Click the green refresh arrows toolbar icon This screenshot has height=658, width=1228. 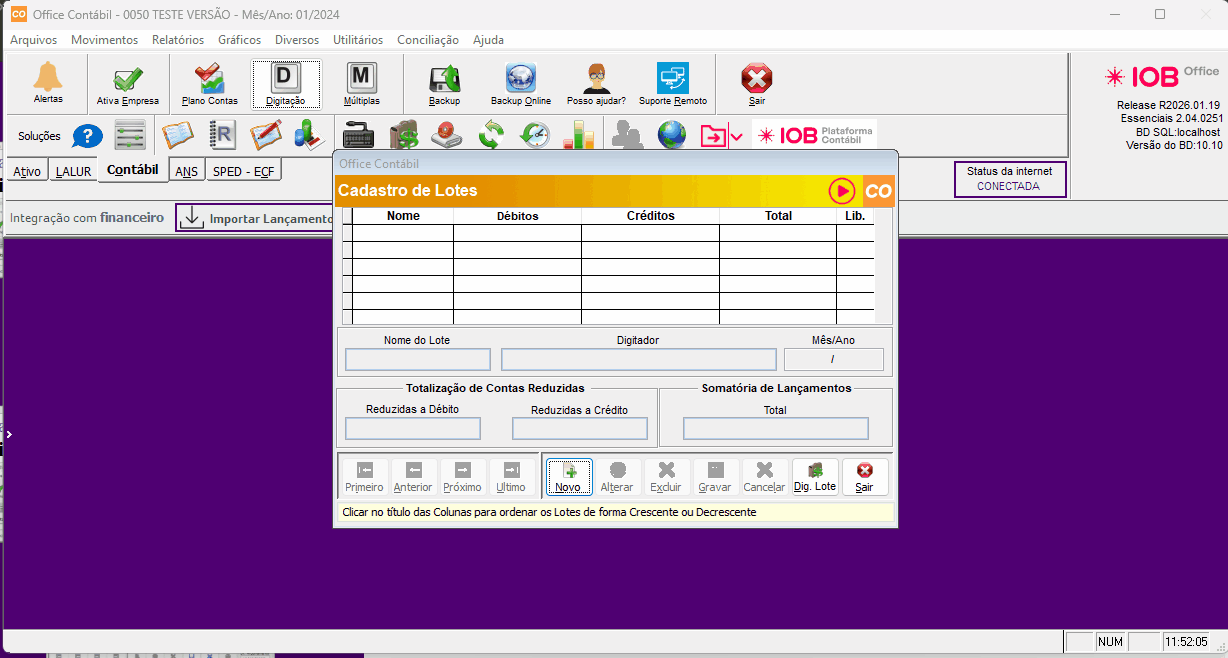491,135
